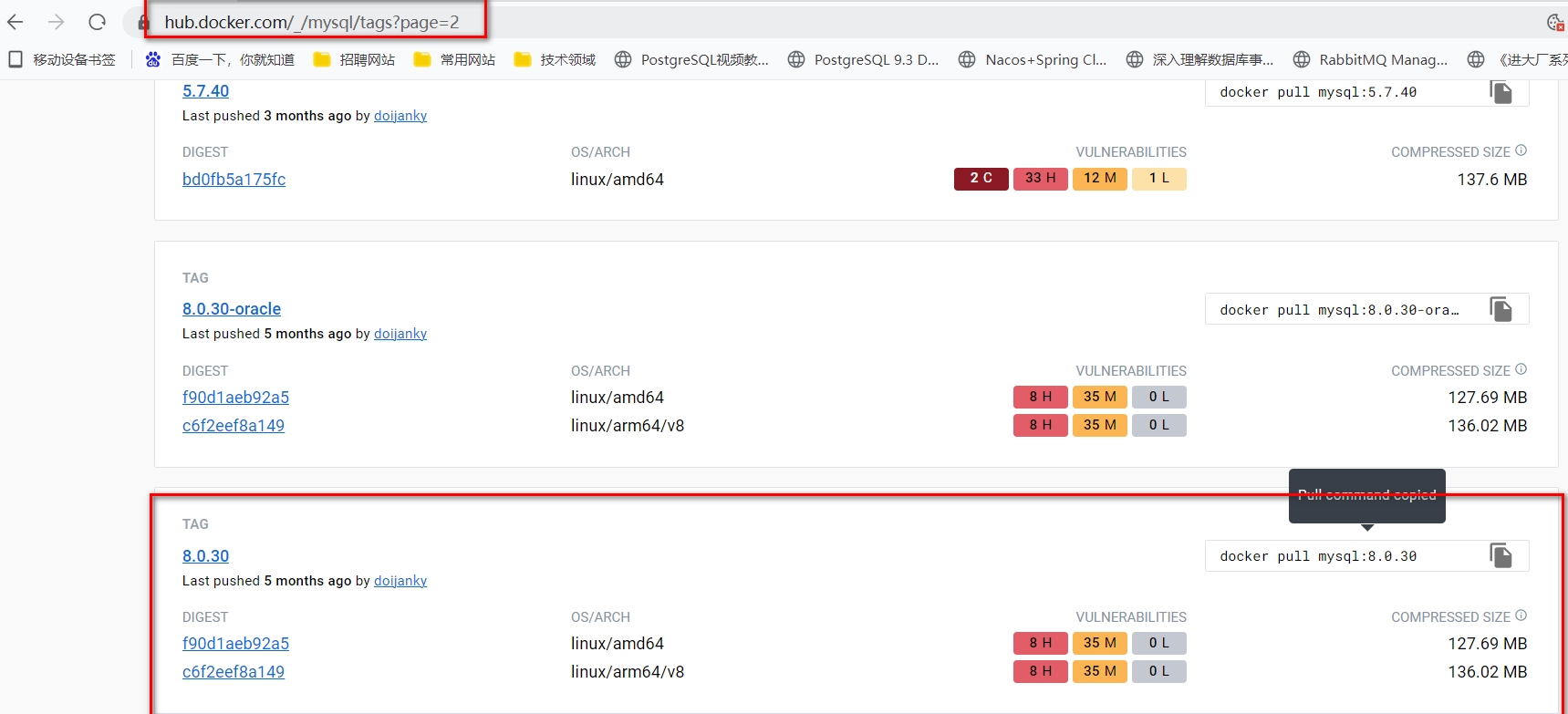The width and height of the screenshot is (1568, 714).
Task: Click the address bar URL
Action: (312, 22)
